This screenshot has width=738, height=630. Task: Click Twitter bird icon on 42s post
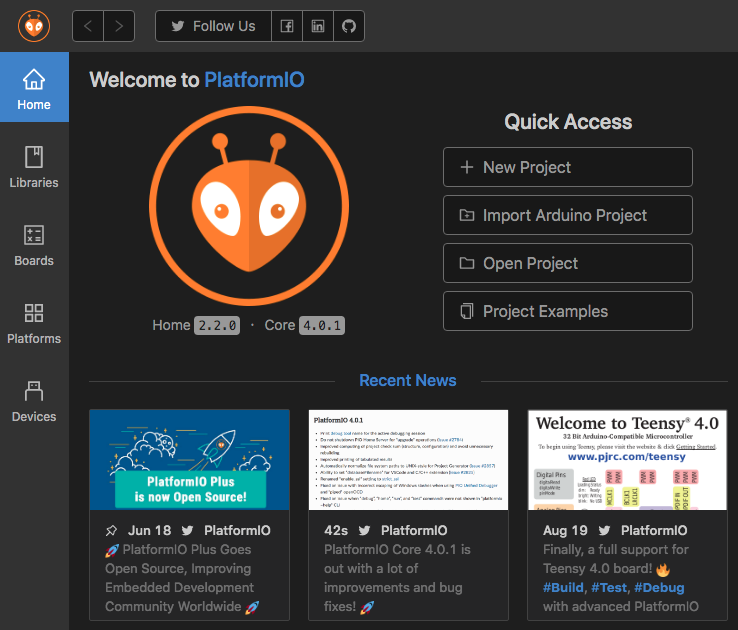364,531
